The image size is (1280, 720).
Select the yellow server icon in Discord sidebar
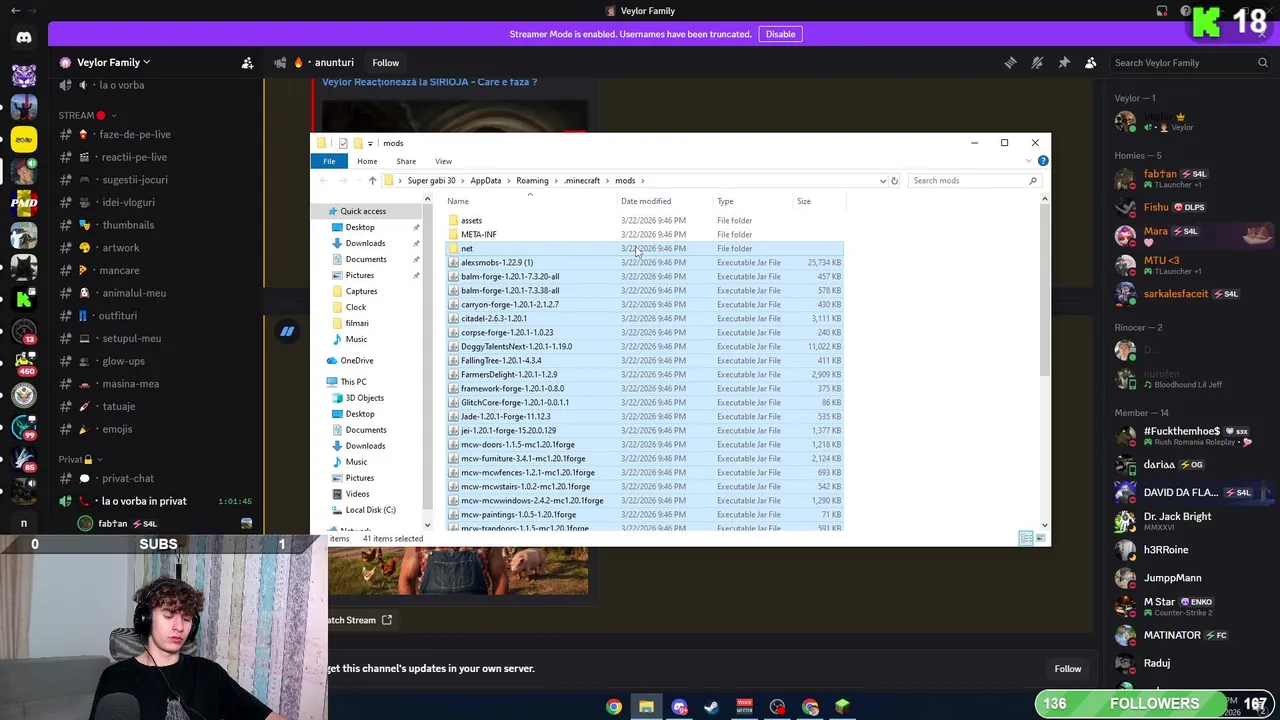tap(24, 140)
